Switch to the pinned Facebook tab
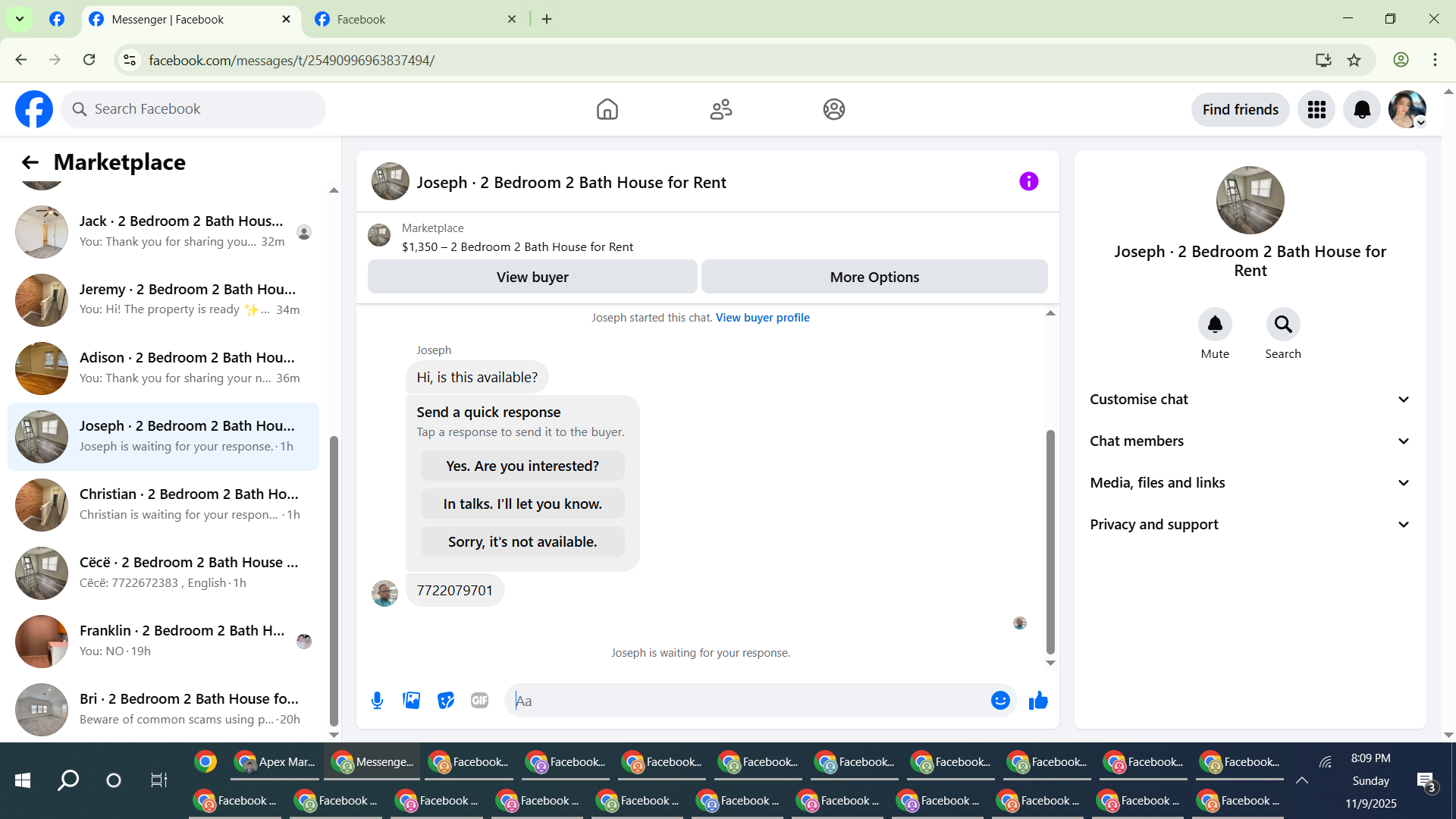The height and width of the screenshot is (819, 1456). 57,20
